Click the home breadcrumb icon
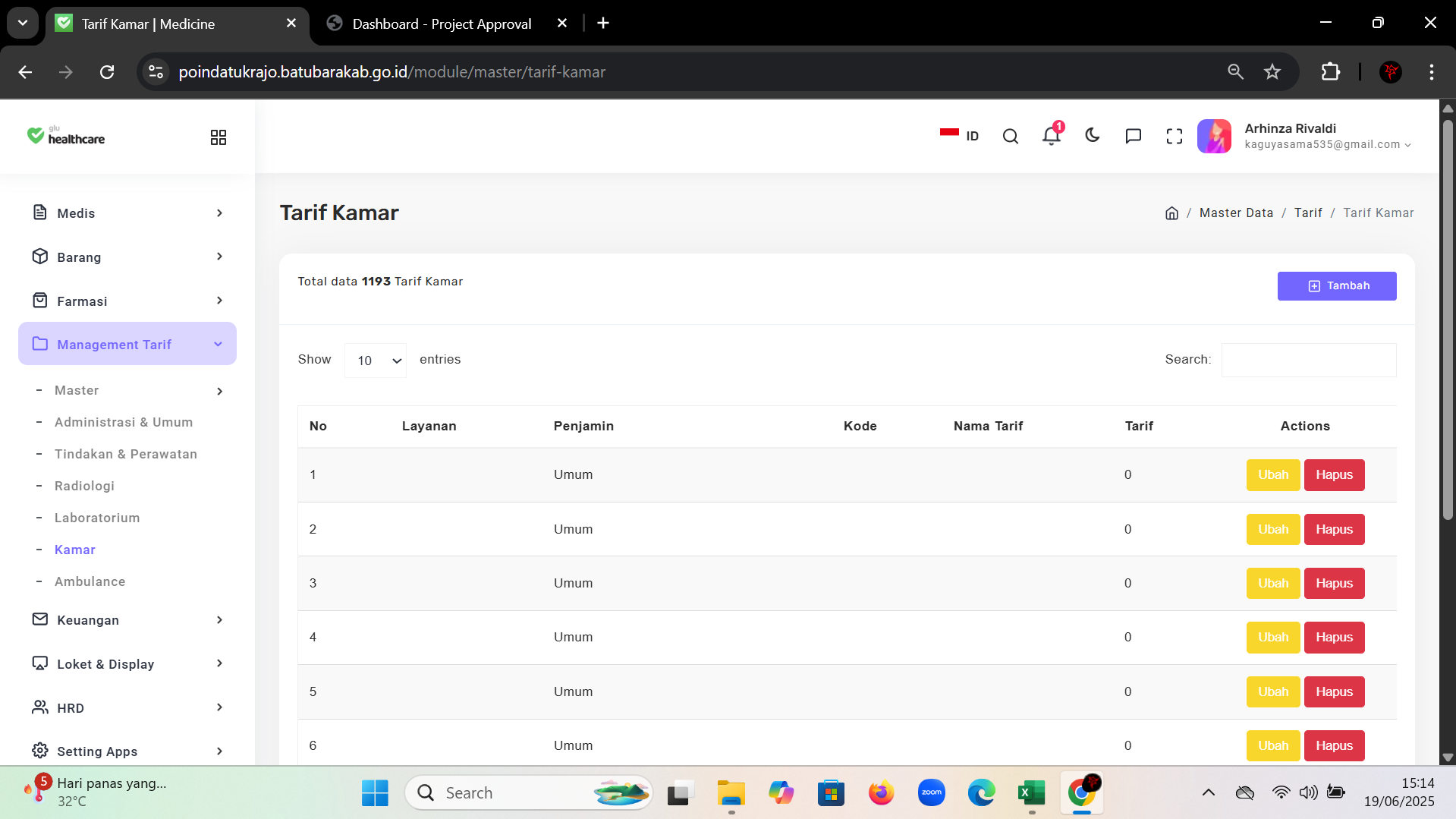The image size is (1456, 819). (x=1171, y=213)
